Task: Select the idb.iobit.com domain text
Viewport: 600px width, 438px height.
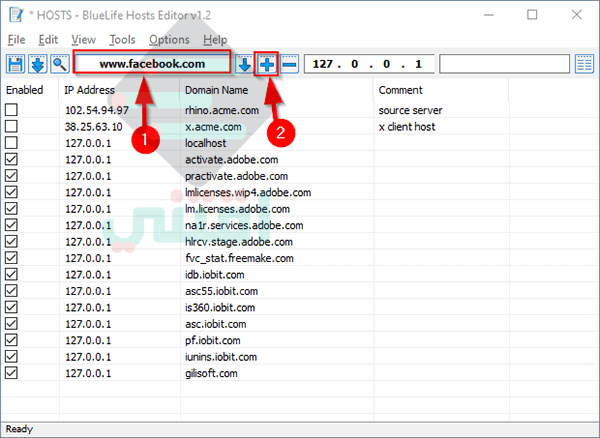Action: [215, 275]
